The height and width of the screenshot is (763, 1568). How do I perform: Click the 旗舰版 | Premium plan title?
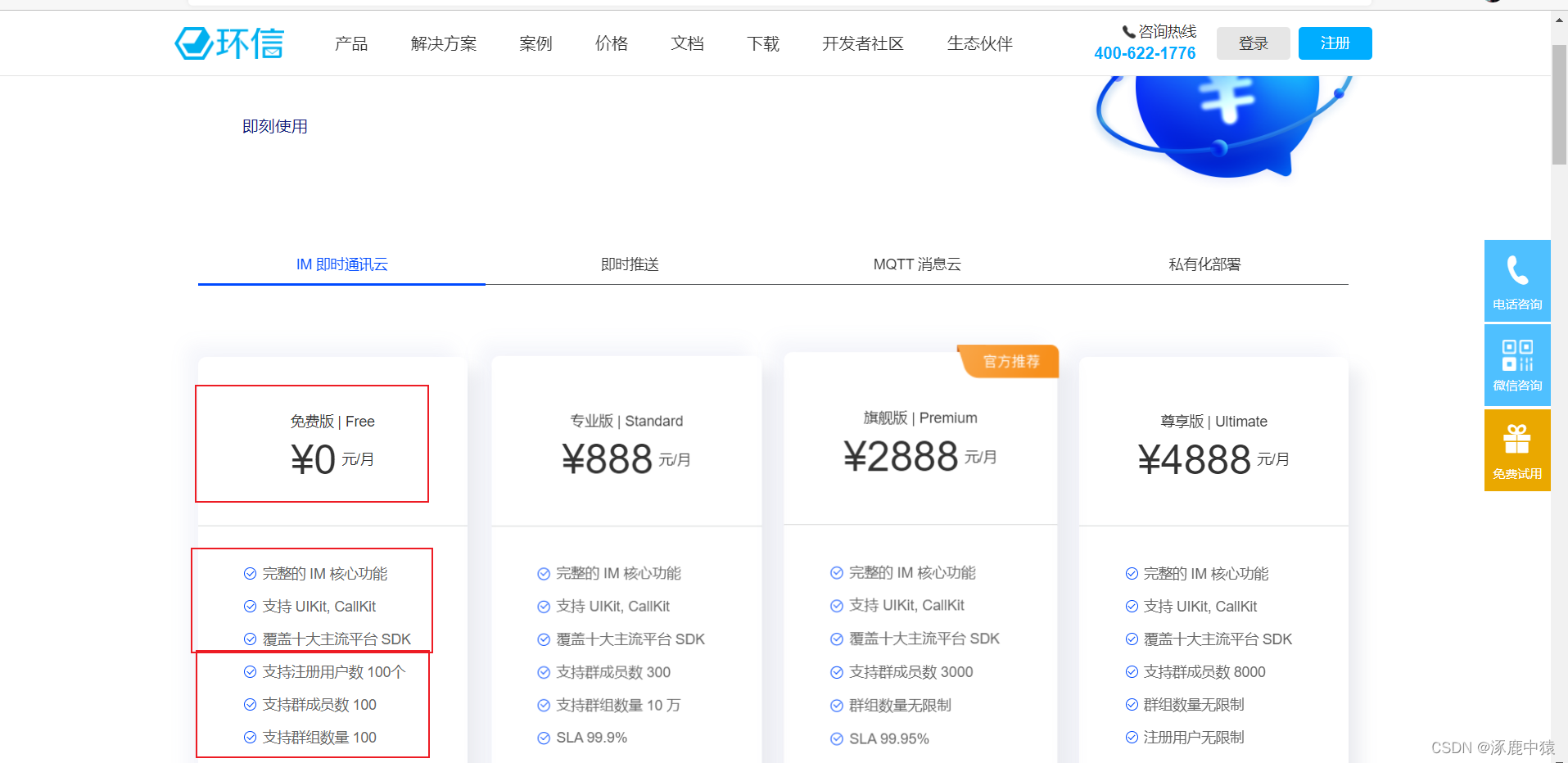[920, 418]
